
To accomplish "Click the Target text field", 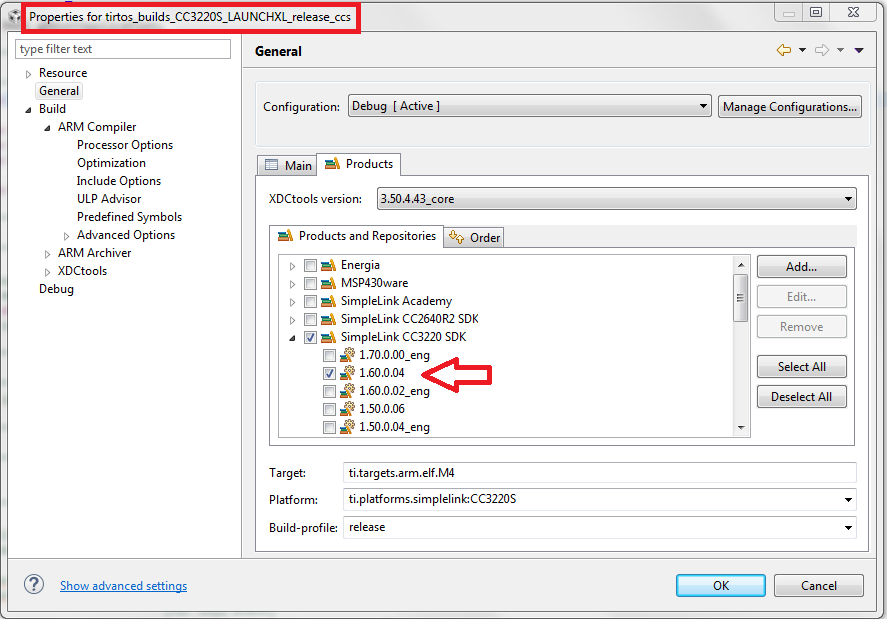I will (600, 472).
